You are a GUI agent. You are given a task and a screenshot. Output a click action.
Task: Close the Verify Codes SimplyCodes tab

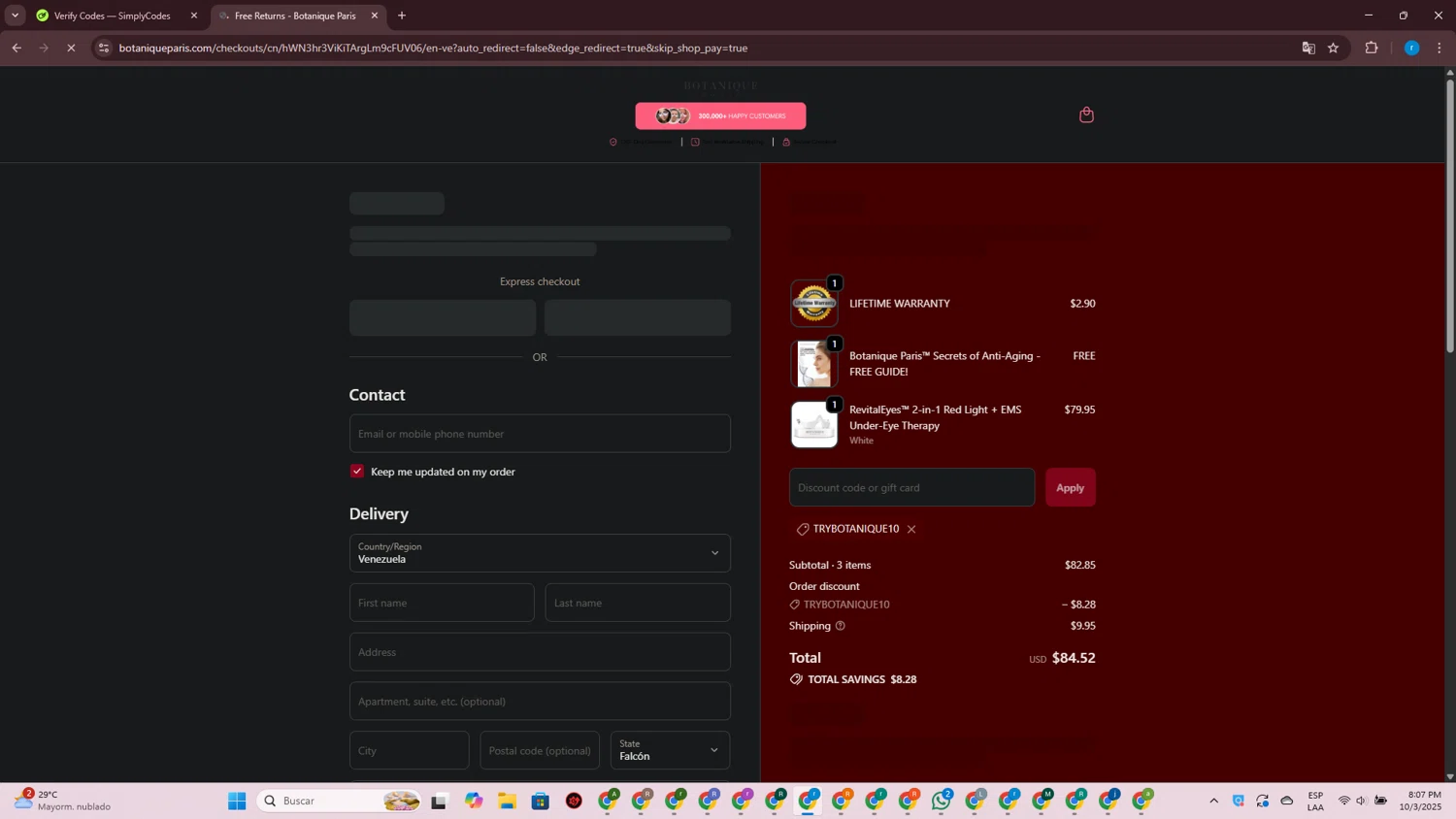(x=194, y=16)
